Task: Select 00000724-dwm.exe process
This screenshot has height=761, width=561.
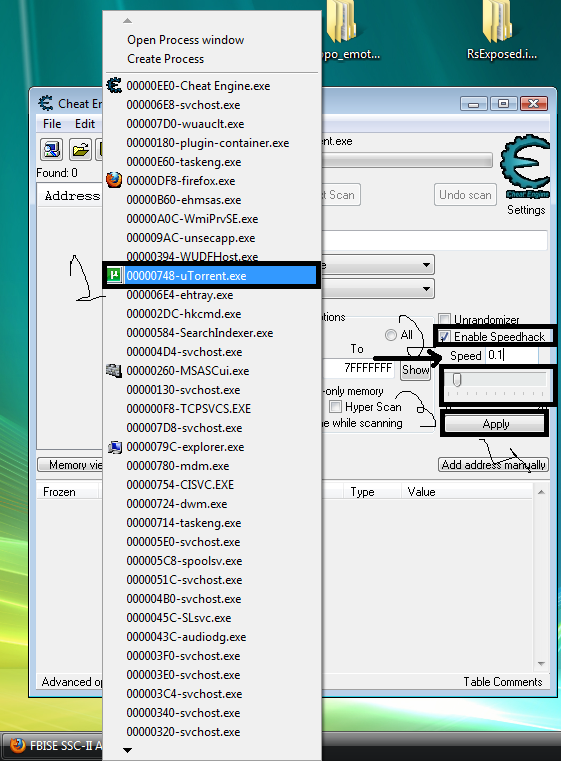Action: (211, 504)
